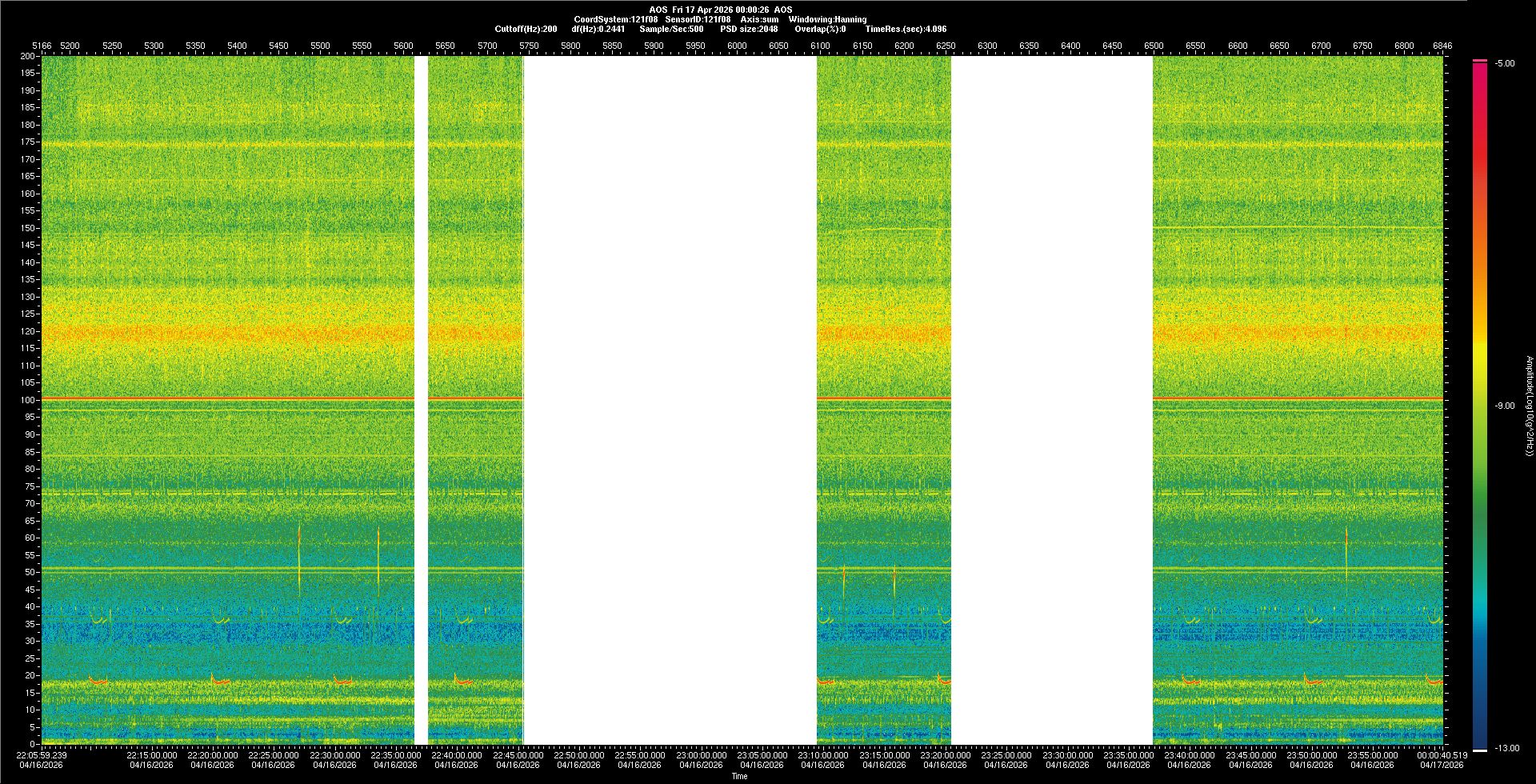Click the frequency-axis tick label 200
Viewport: 1536px width, 784px height.
28,56
